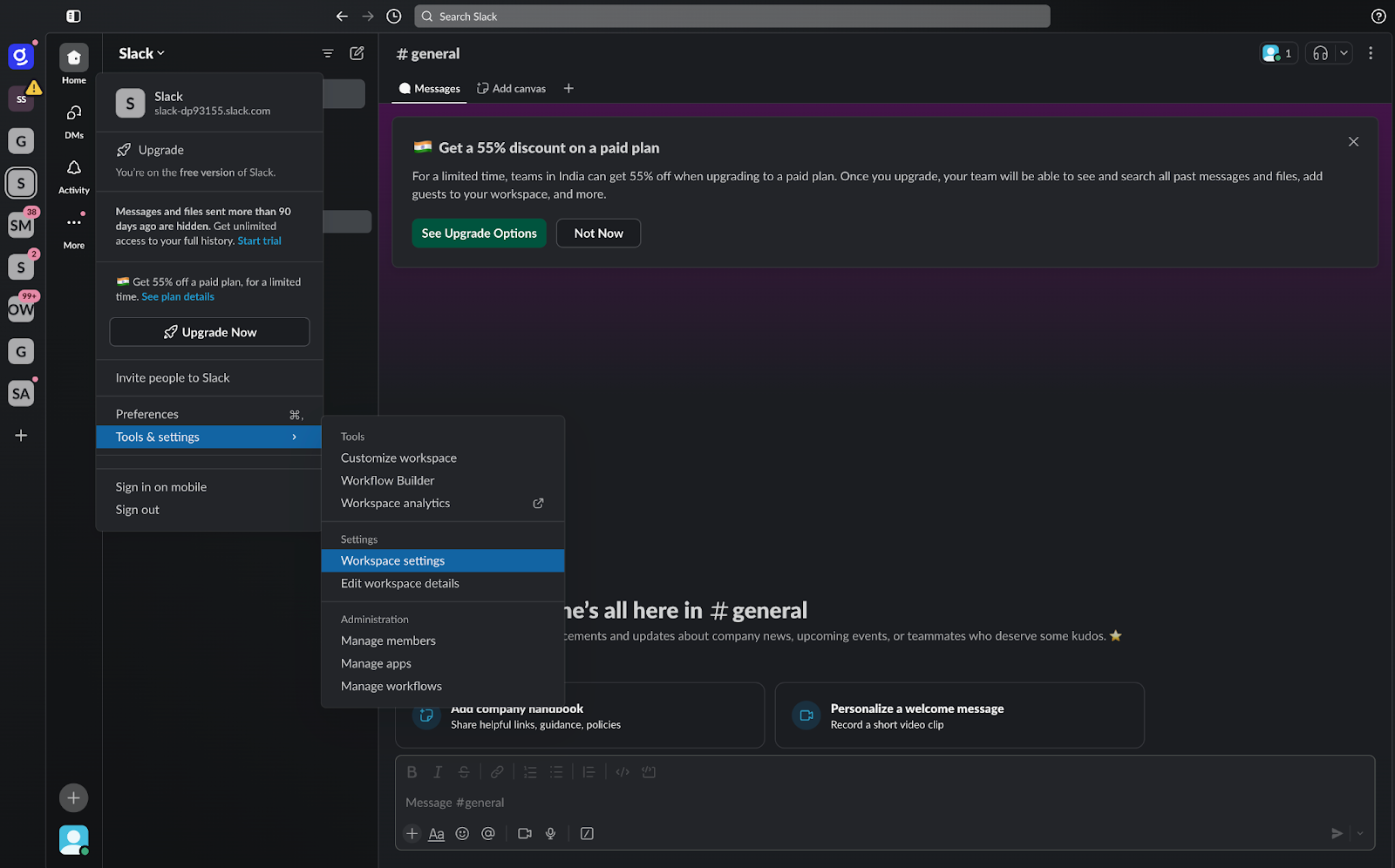Click the video clip recording icon
The height and width of the screenshot is (868, 1395).
coord(524,833)
